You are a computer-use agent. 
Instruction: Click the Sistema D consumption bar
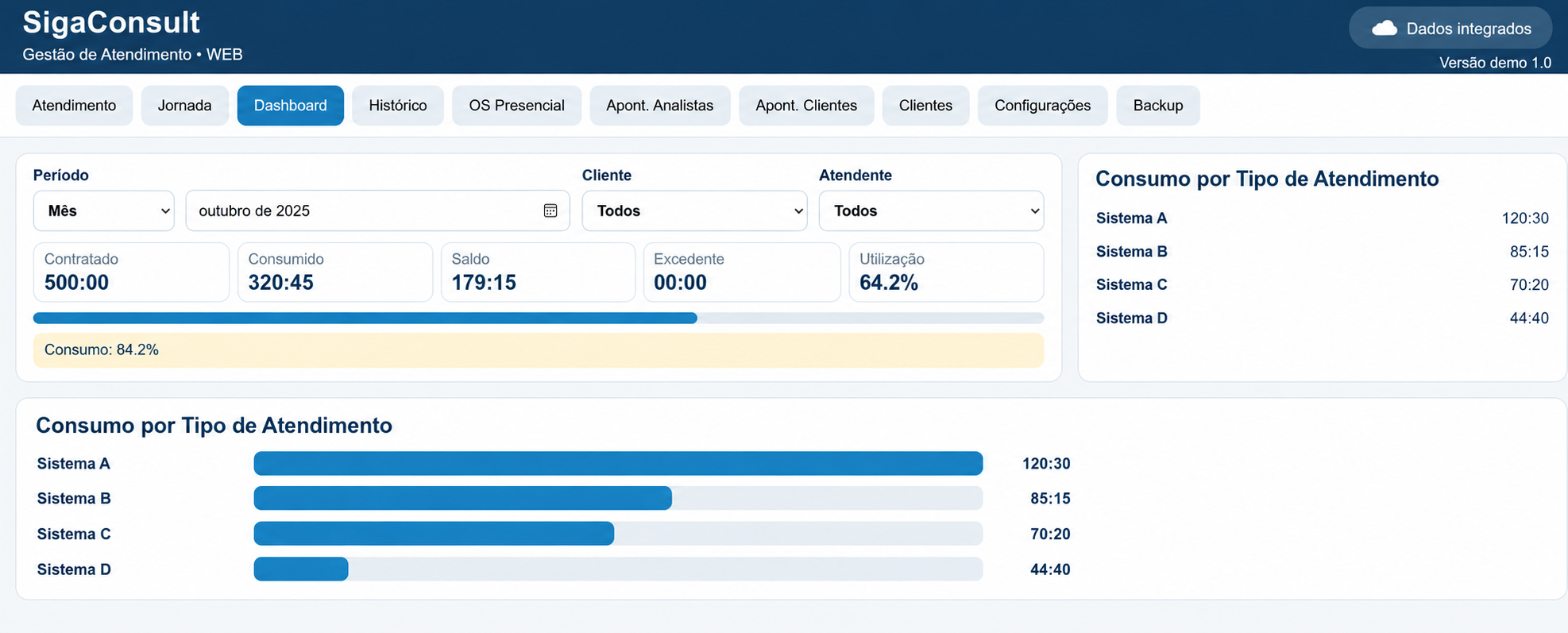[618, 569]
